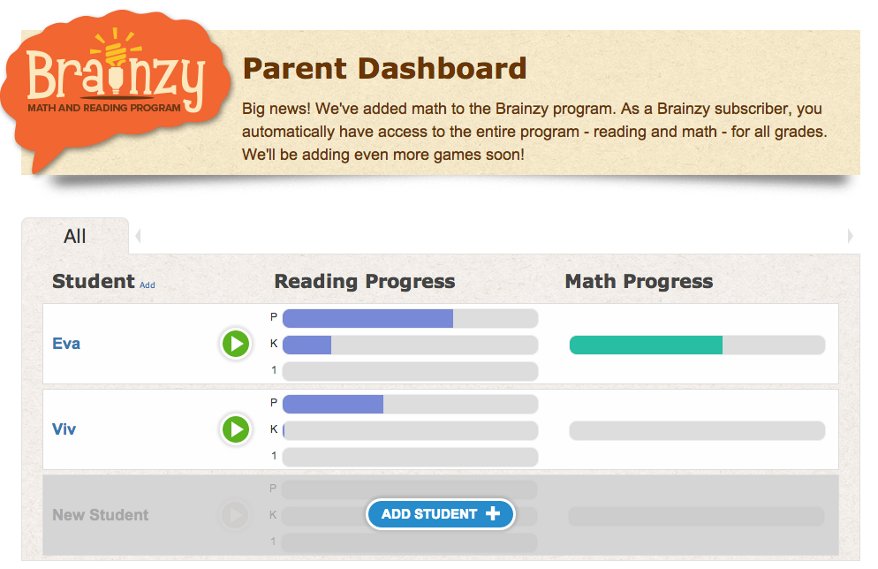
Task: Click the Add Student button
Action: coord(440,514)
